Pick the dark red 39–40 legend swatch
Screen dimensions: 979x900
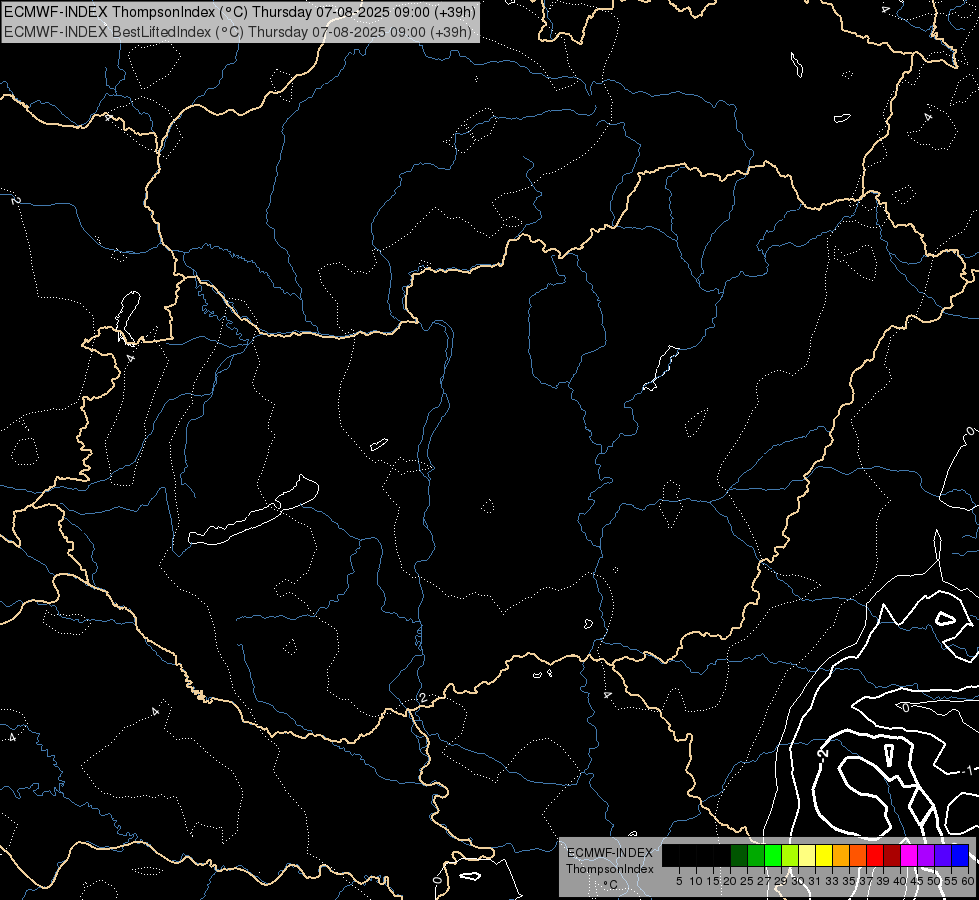tap(892, 855)
